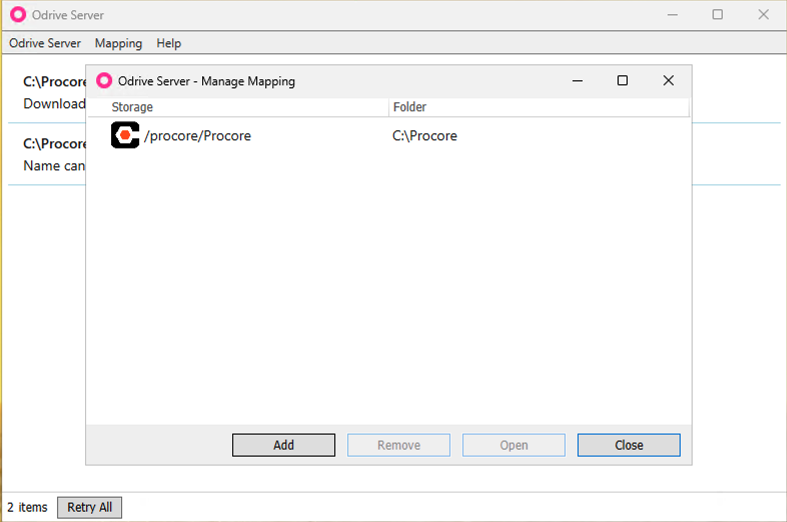This screenshot has height=522, width=787.
Task: Select the /procore/Procore mapping entry
Action: [x=197, y=136]
